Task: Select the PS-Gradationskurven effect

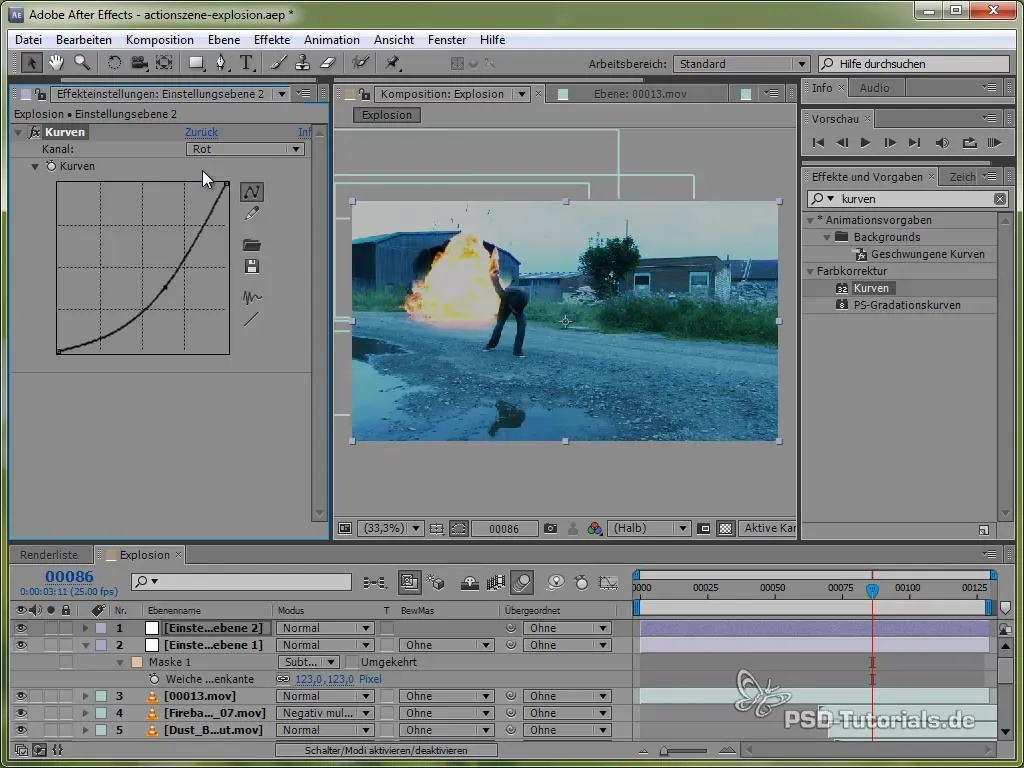Action: [x=906, y=305]
